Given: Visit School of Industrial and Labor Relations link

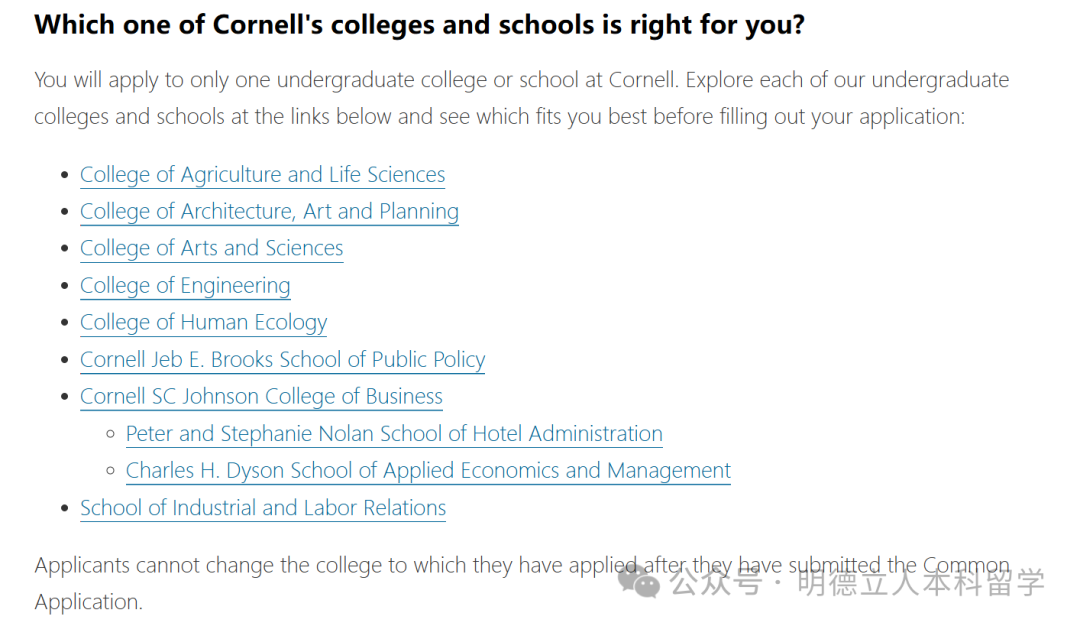Looking at the screenshot, I should pyautogui.click(x=263, y=508).
